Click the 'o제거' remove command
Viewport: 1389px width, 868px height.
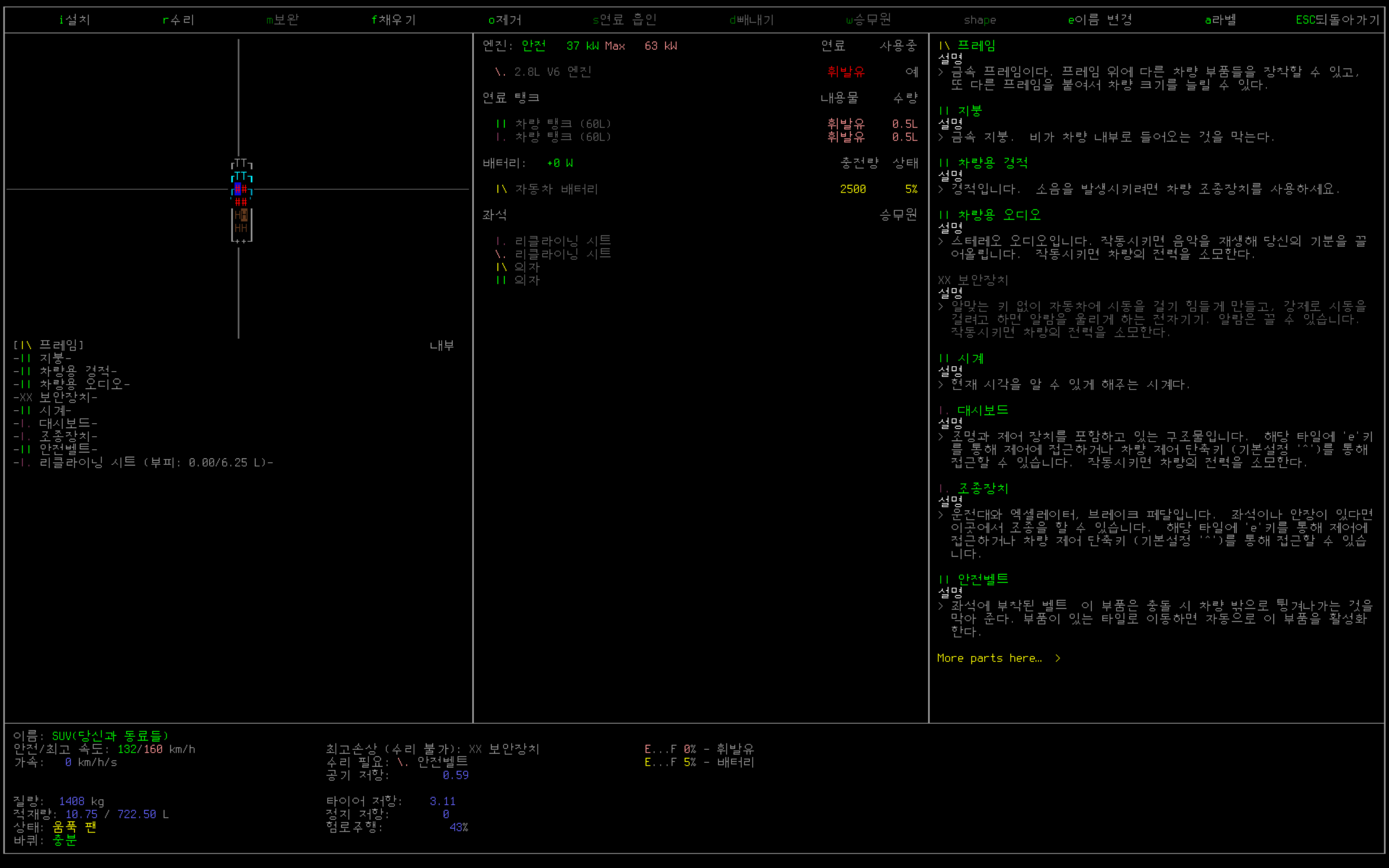(505, 20)
